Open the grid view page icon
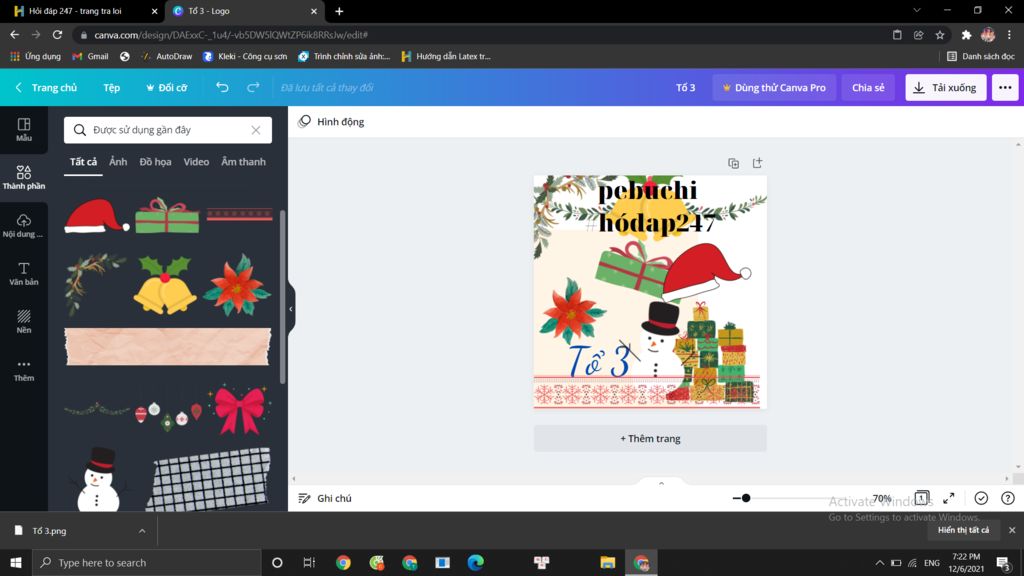Image resolution: width=1024 pixels, height=576 pixels. pos(921,498)
